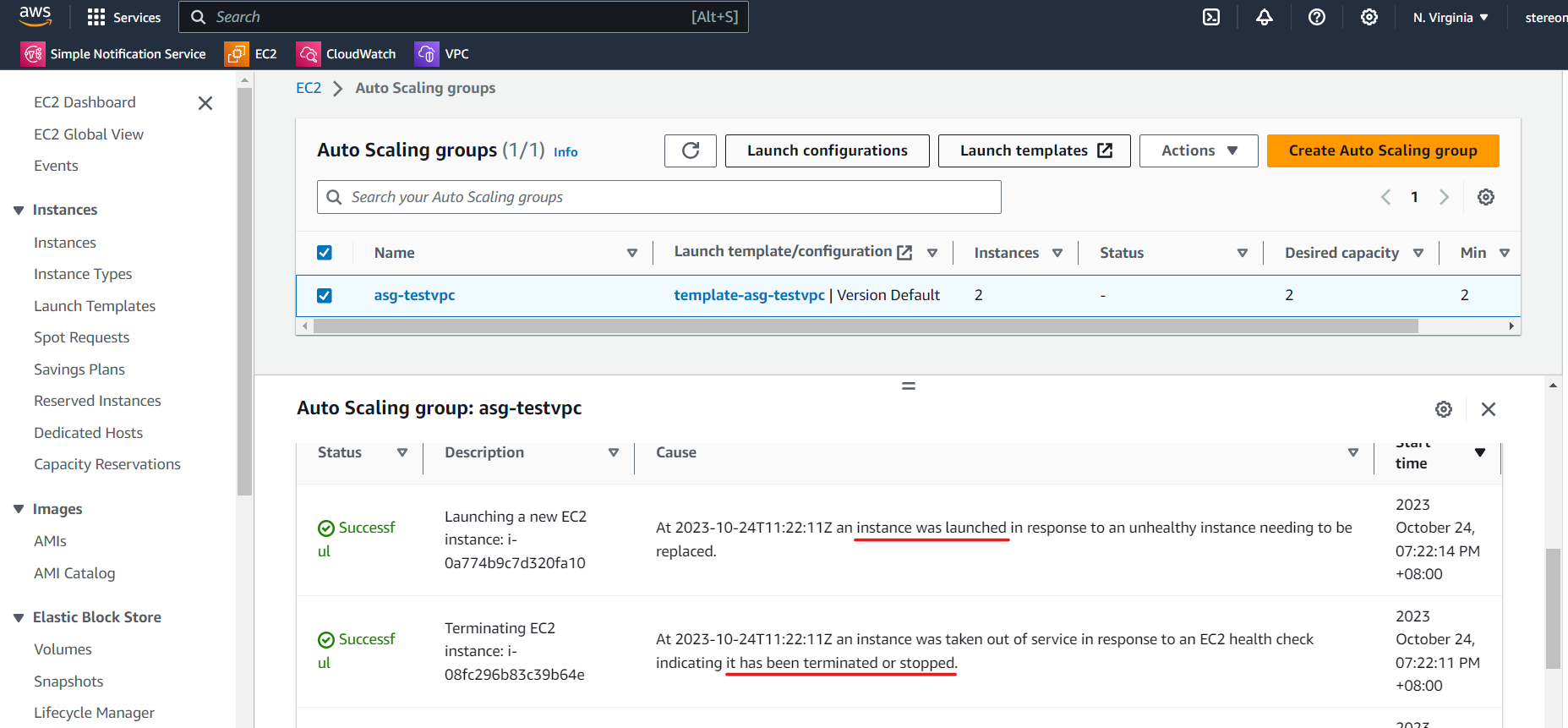This screenshot has height=728, width=1568.
Task: Open Volumes in sidebar
Action: click(63, 649)
